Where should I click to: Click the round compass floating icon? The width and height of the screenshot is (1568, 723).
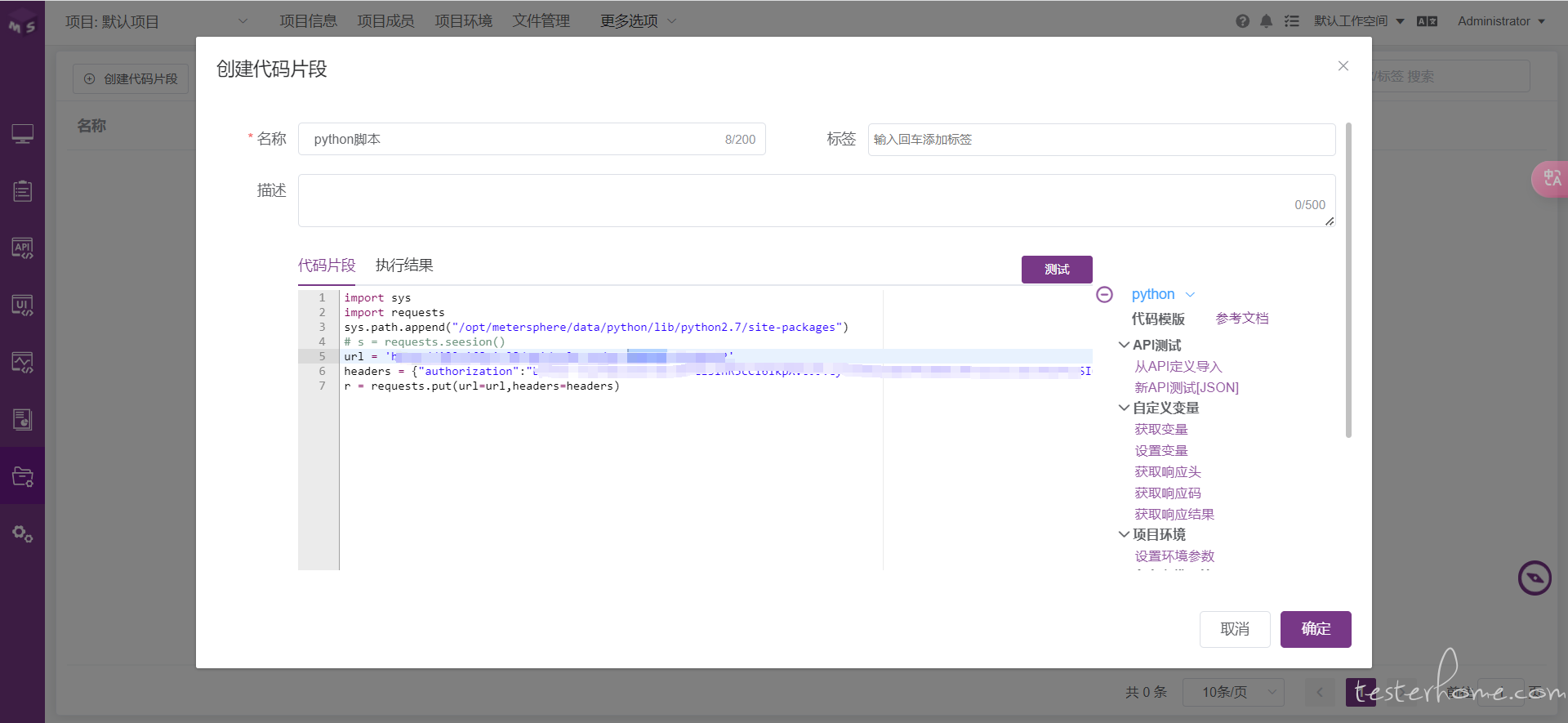click(x=1535, y=578)
